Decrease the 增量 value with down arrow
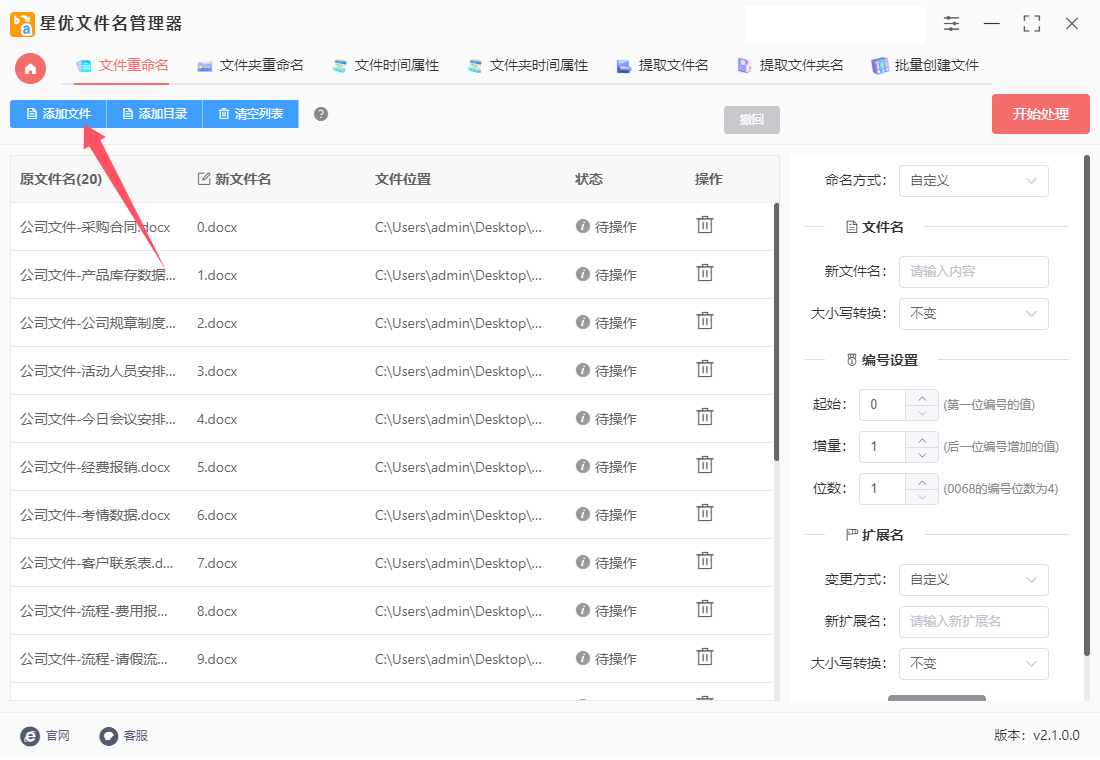1100x760 pixels. (922, 455)
